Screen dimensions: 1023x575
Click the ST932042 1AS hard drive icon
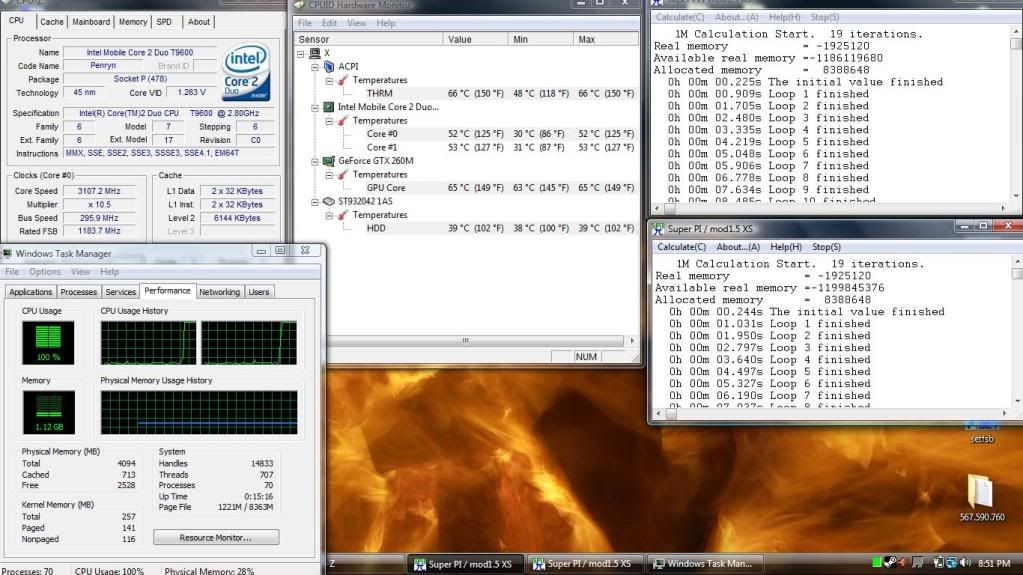coord(329,201)
